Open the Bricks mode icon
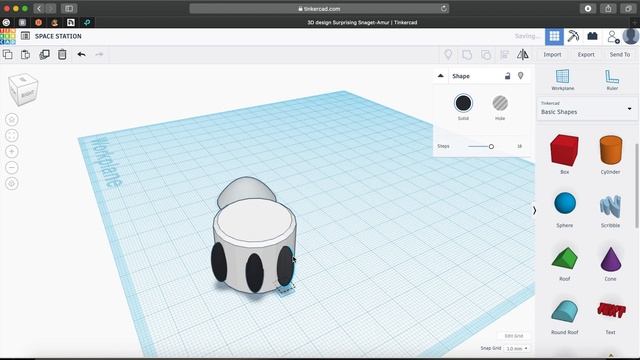The height and width of the screenshot is (360, 640). 593,36
